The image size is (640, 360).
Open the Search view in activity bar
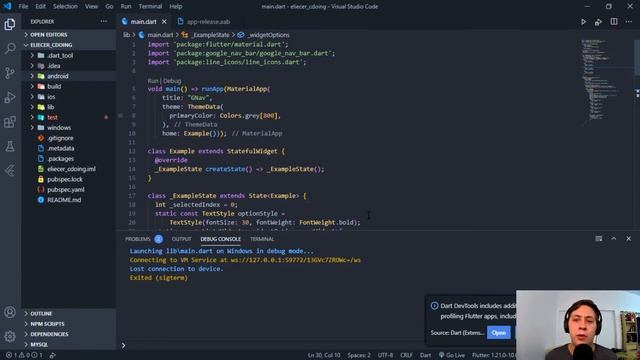[x=10, y=48]
